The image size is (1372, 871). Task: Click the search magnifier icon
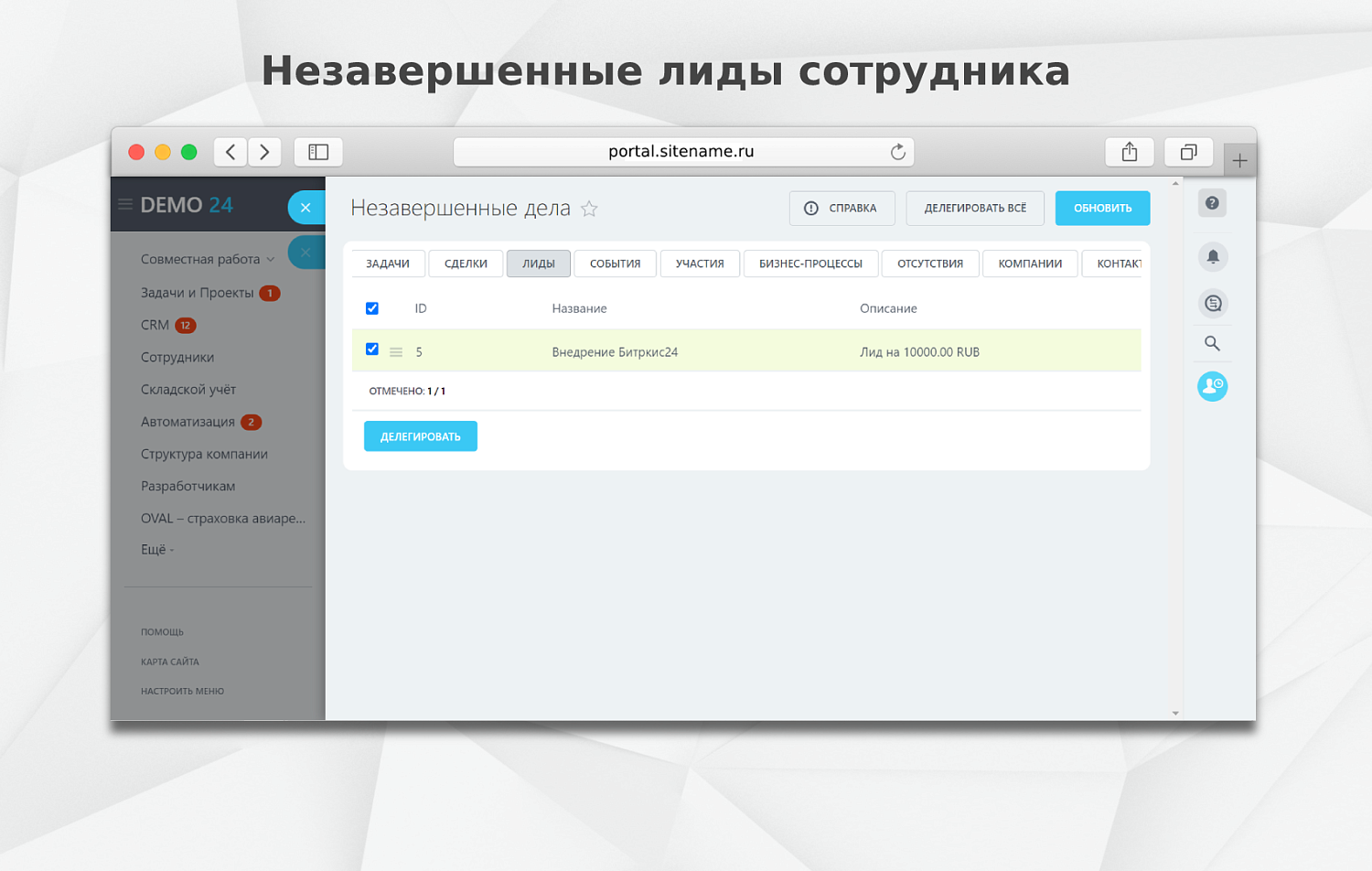(1212, 343)
